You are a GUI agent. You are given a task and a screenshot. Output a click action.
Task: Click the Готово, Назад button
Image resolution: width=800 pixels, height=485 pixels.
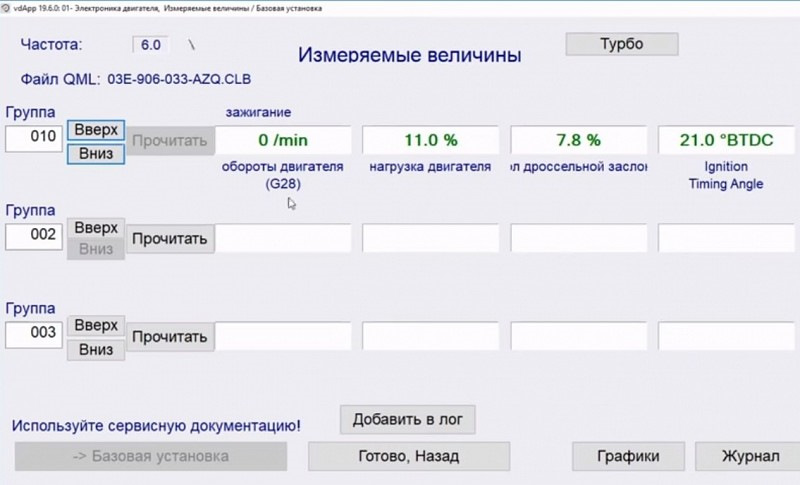pos(408,456)
